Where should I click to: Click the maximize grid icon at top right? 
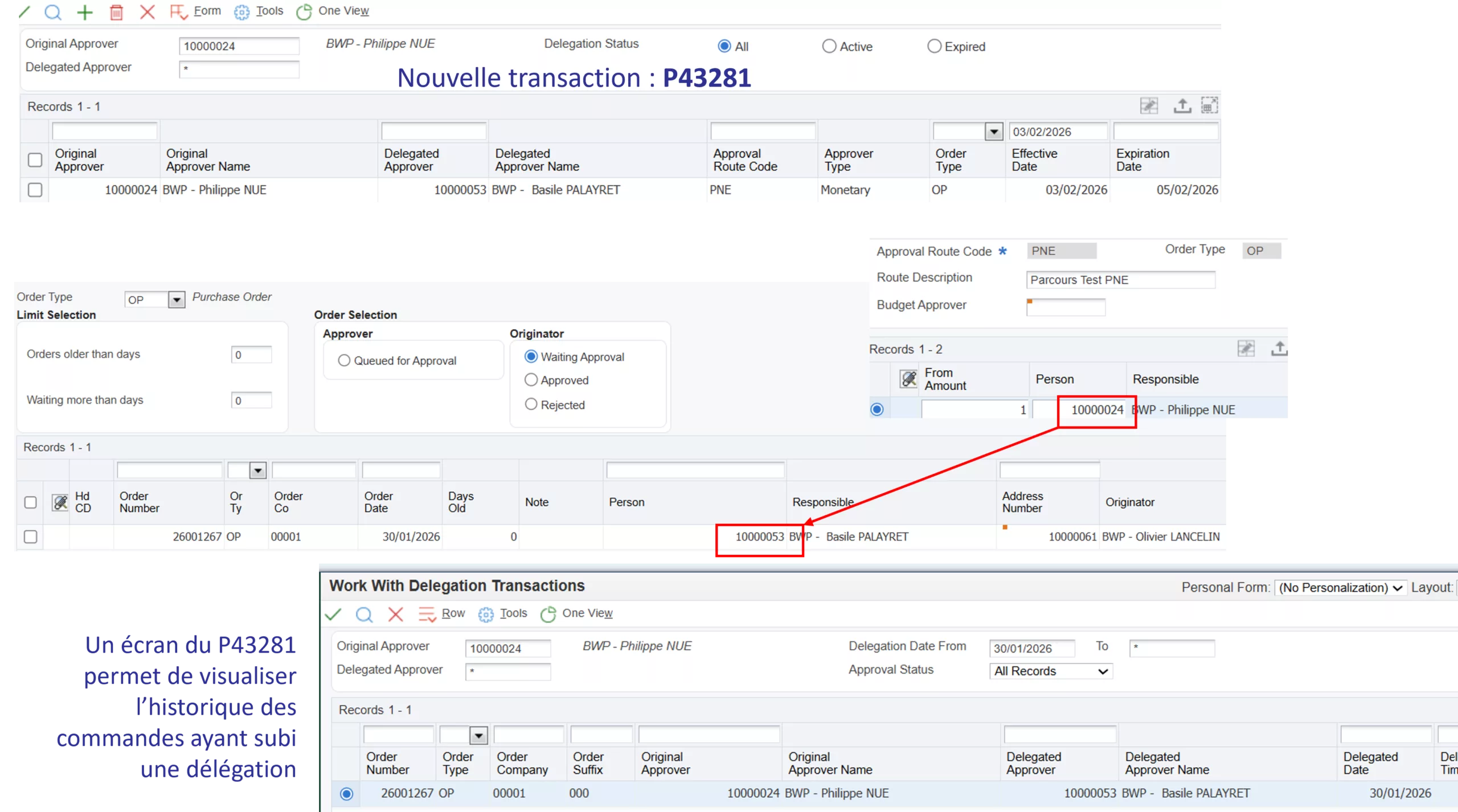pyautogui.click(x=1209, y=105)
